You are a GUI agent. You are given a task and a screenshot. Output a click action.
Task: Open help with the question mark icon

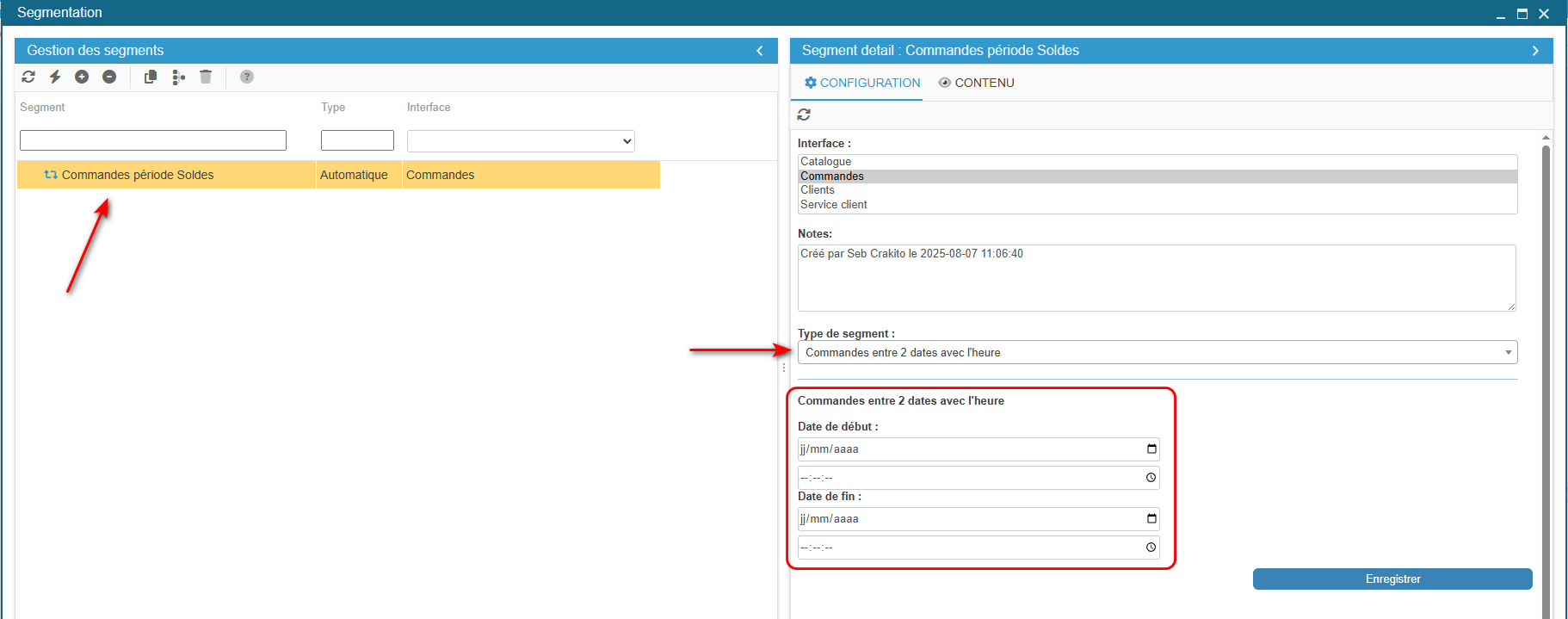(247, 77)
